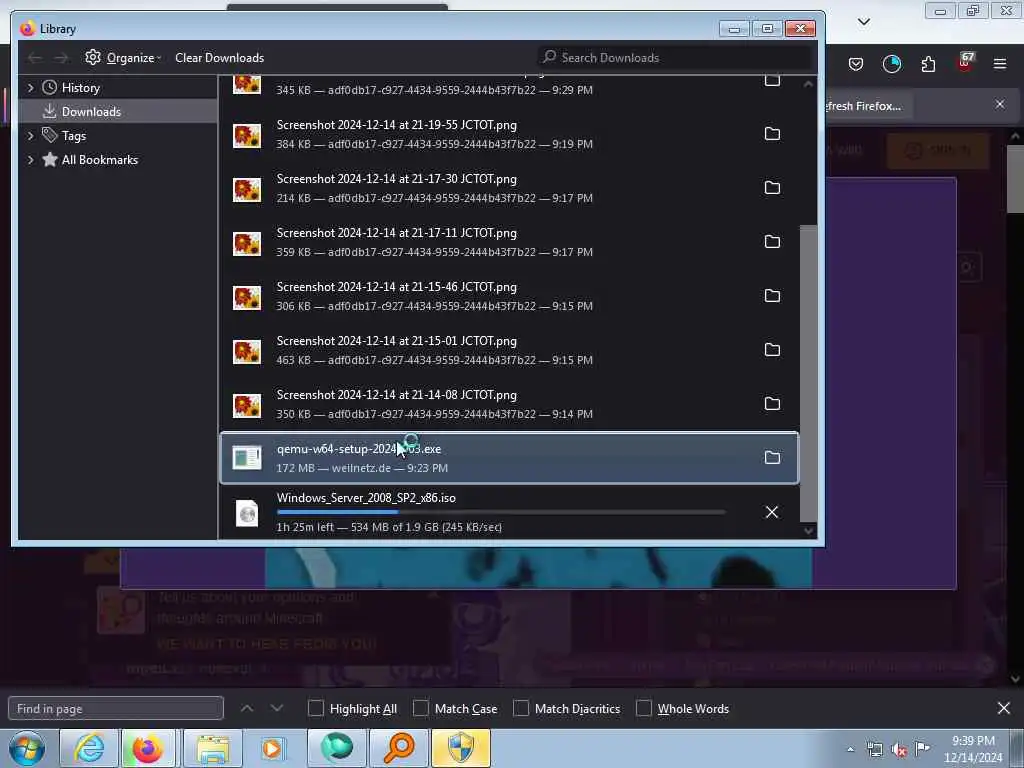This screenshot has width=1024, height=768.
Task: Click thumbnail of Screenshot 21-19-55 JCTOT.png
Action: point(247,135)
